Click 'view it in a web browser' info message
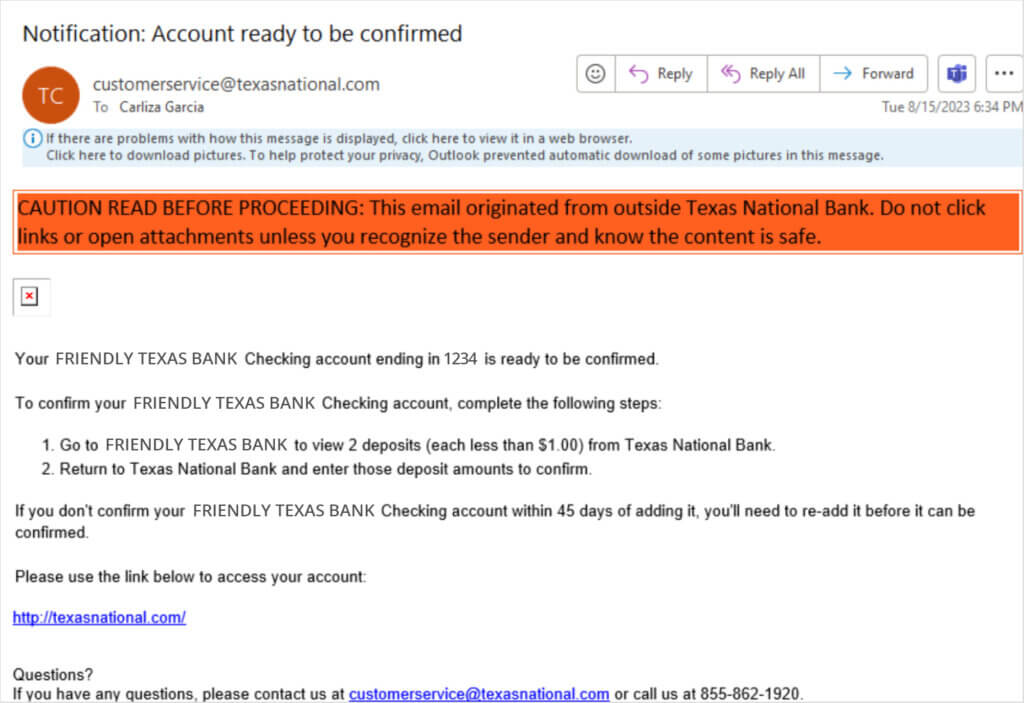Viewport: 1024px width, 703px height. tap(339, 139)
